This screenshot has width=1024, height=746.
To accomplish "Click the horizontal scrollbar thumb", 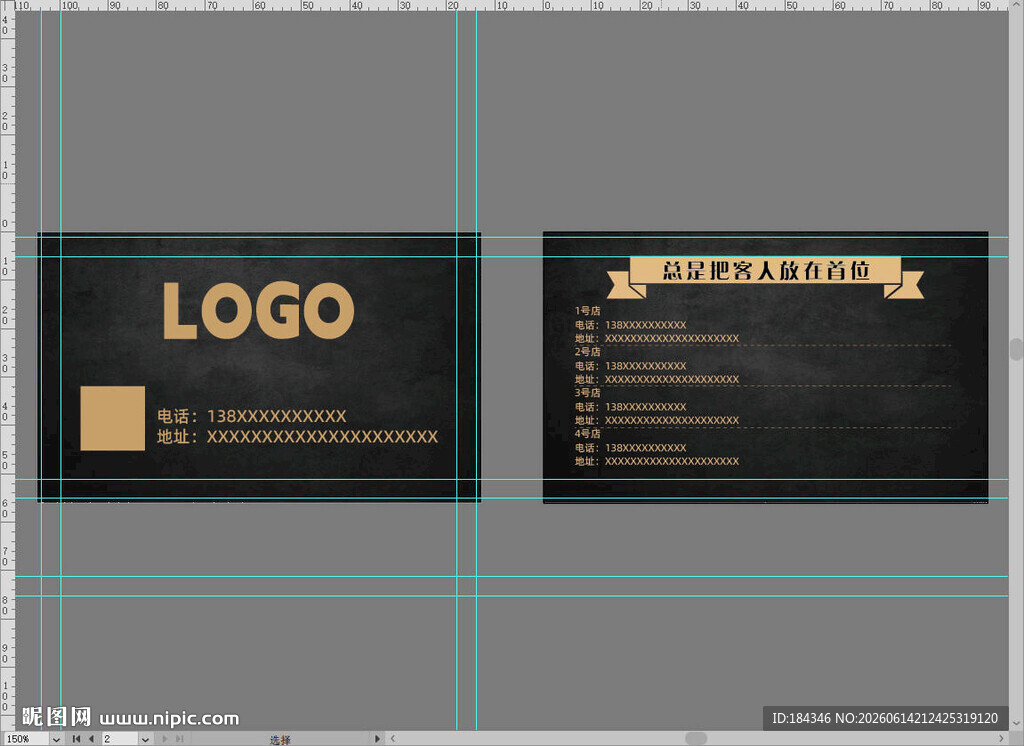I will coord(696,739).
